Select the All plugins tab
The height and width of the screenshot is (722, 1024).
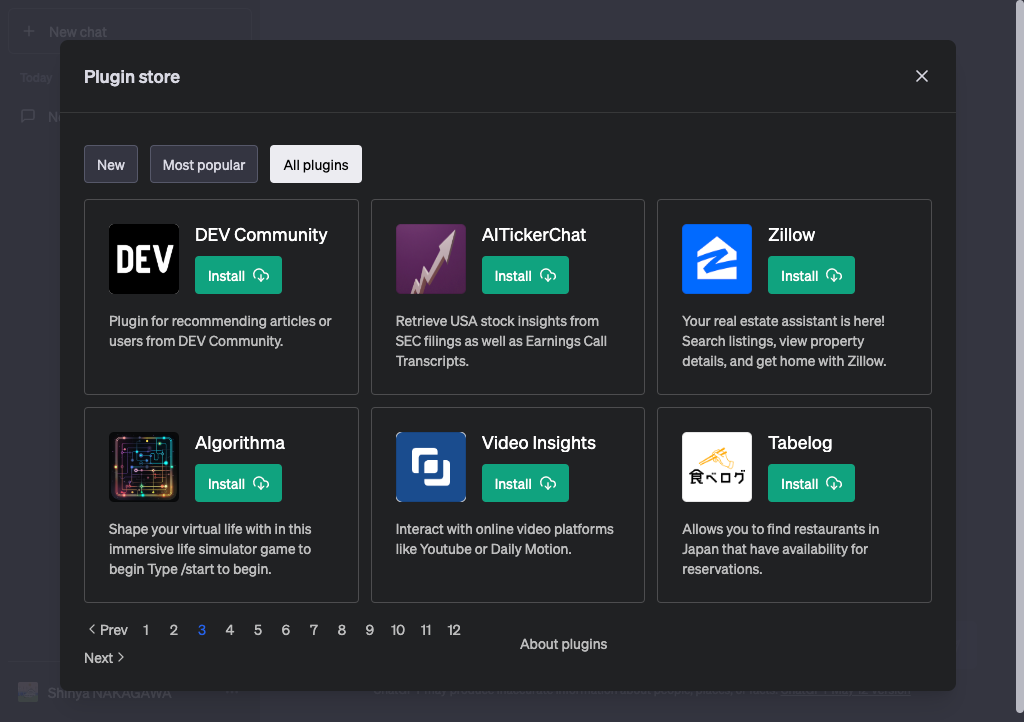tap(316, 165)
